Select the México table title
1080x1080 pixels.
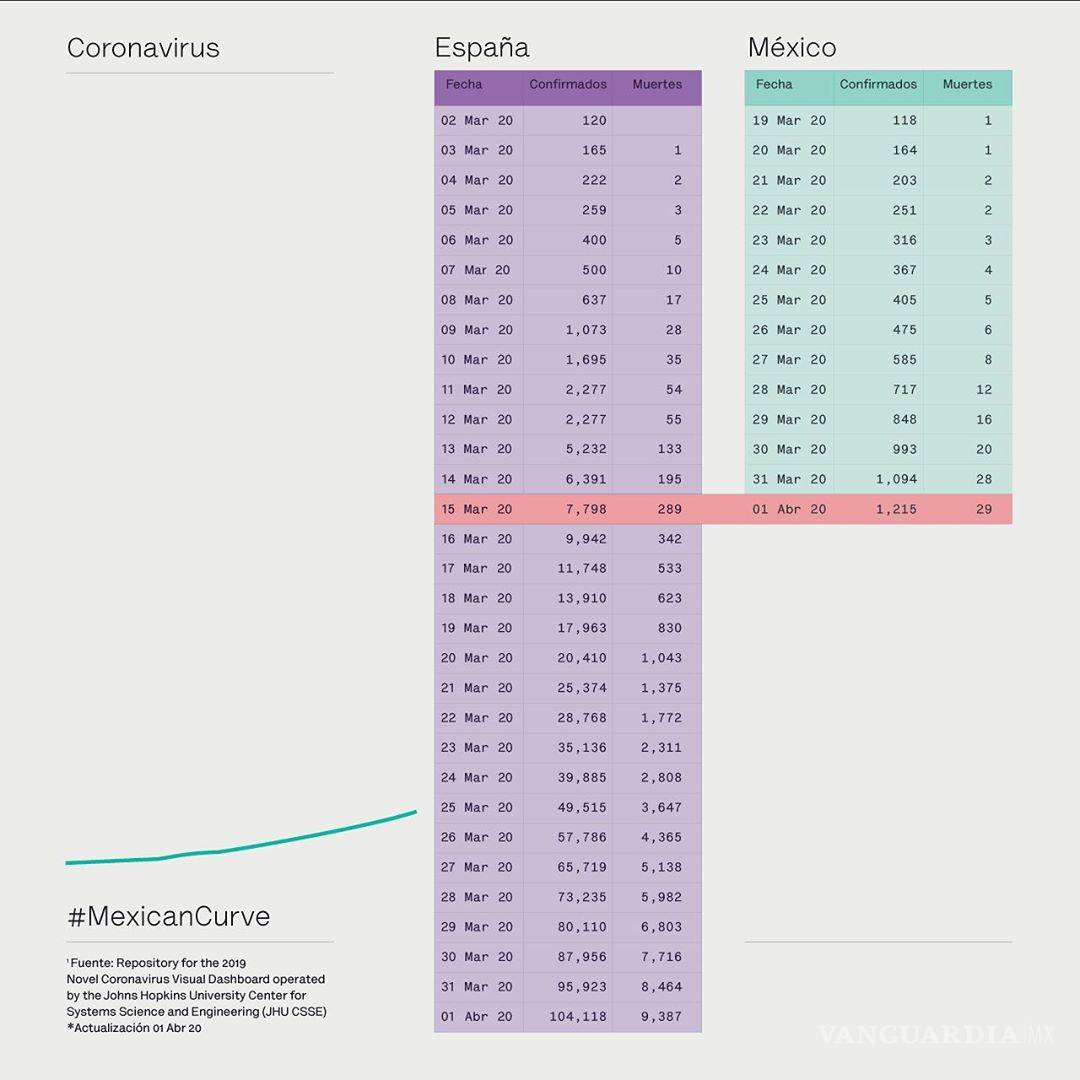coord(792,48)
